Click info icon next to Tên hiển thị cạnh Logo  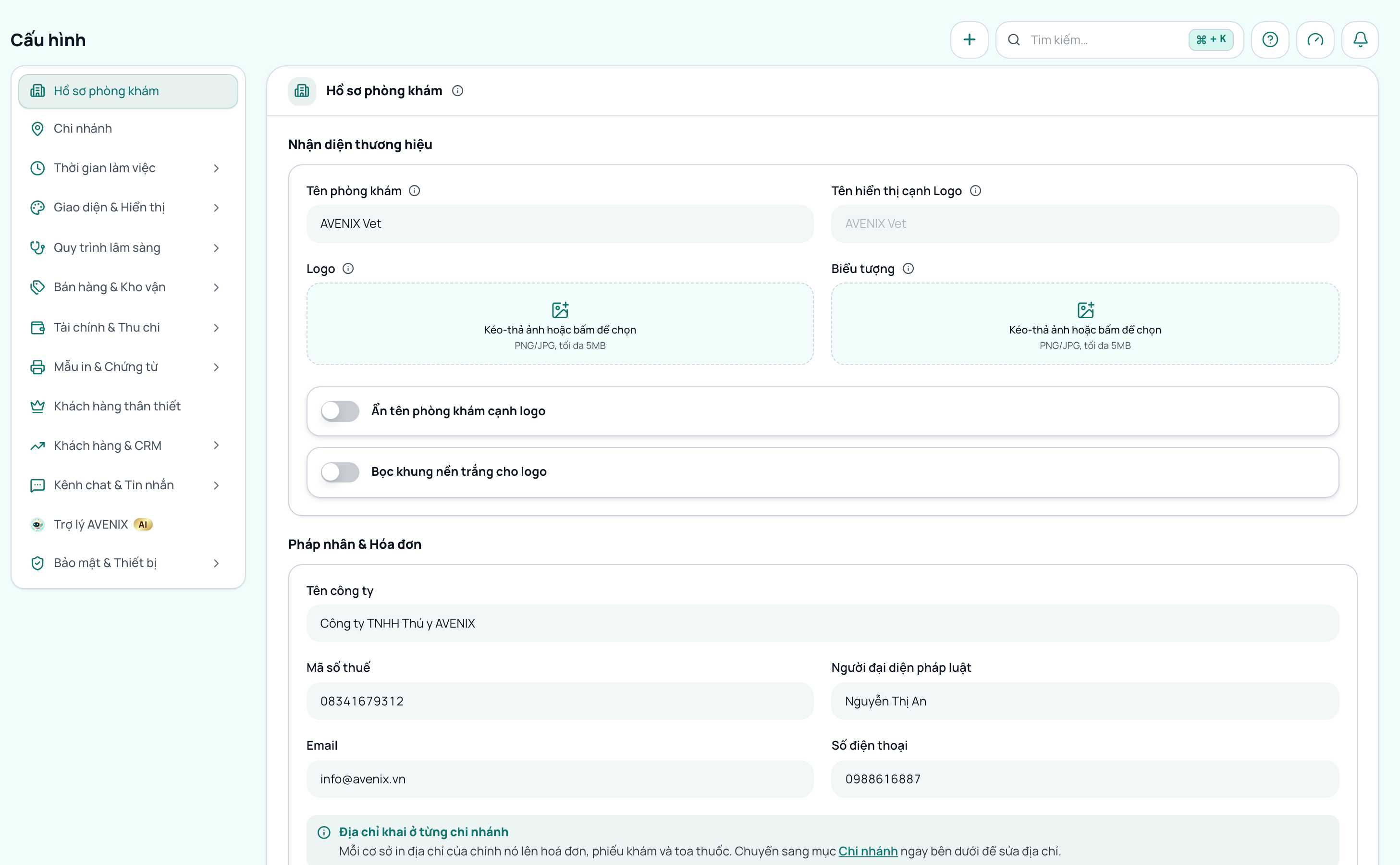[976, 191]
